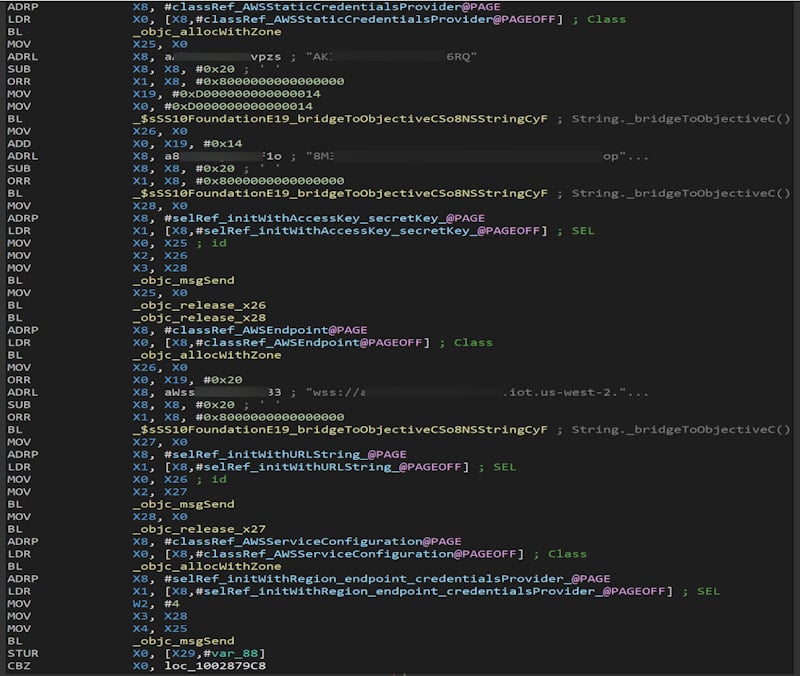Click the X4, X25 operands
Viewport: 800px width, 676px height.
pyautogui.click(x=160, y=629)
